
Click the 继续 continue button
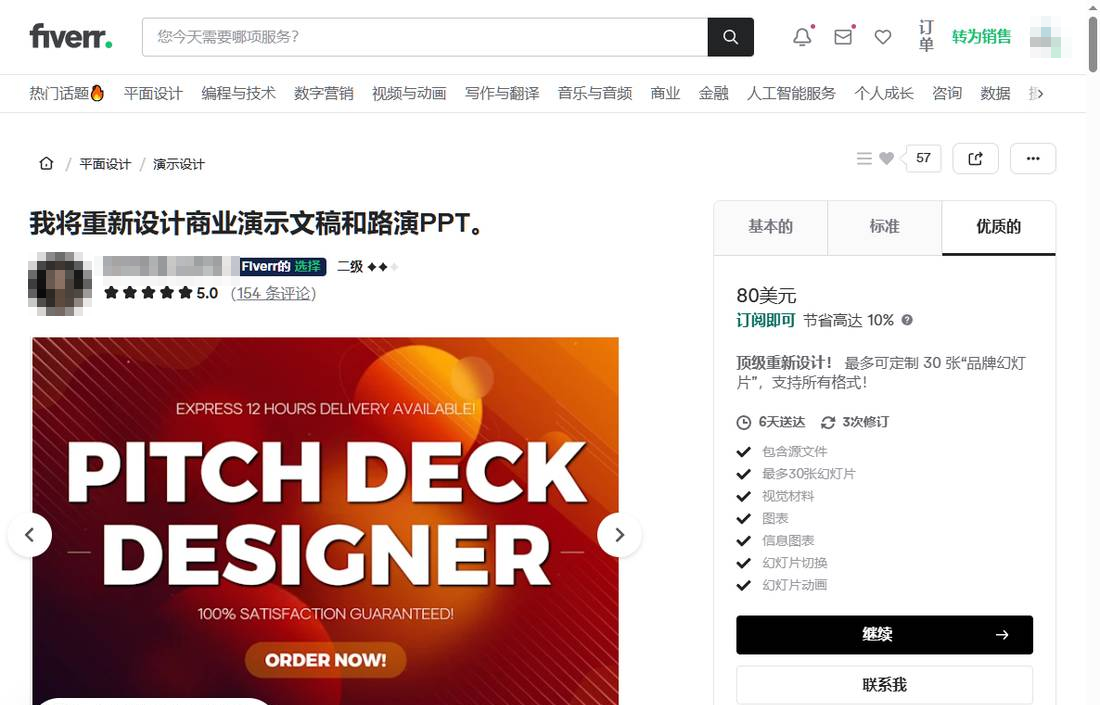click(885, 635)
